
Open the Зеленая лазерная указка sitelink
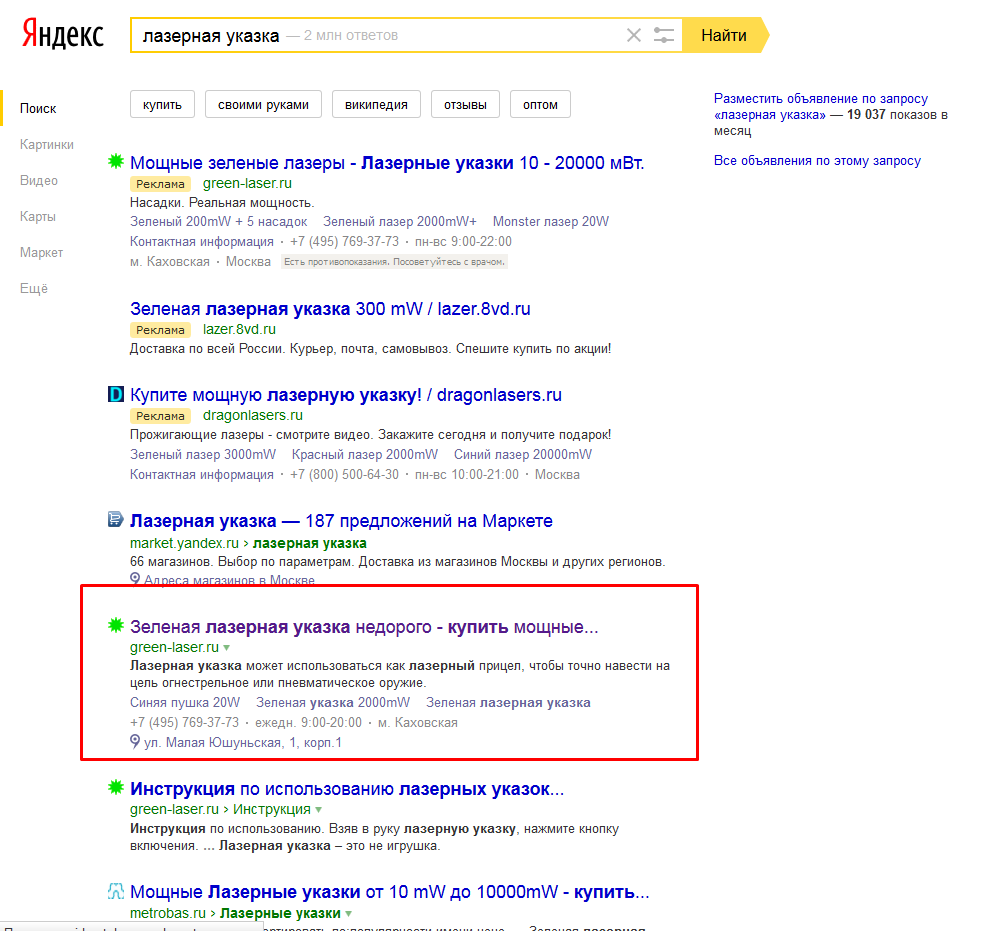508,703
